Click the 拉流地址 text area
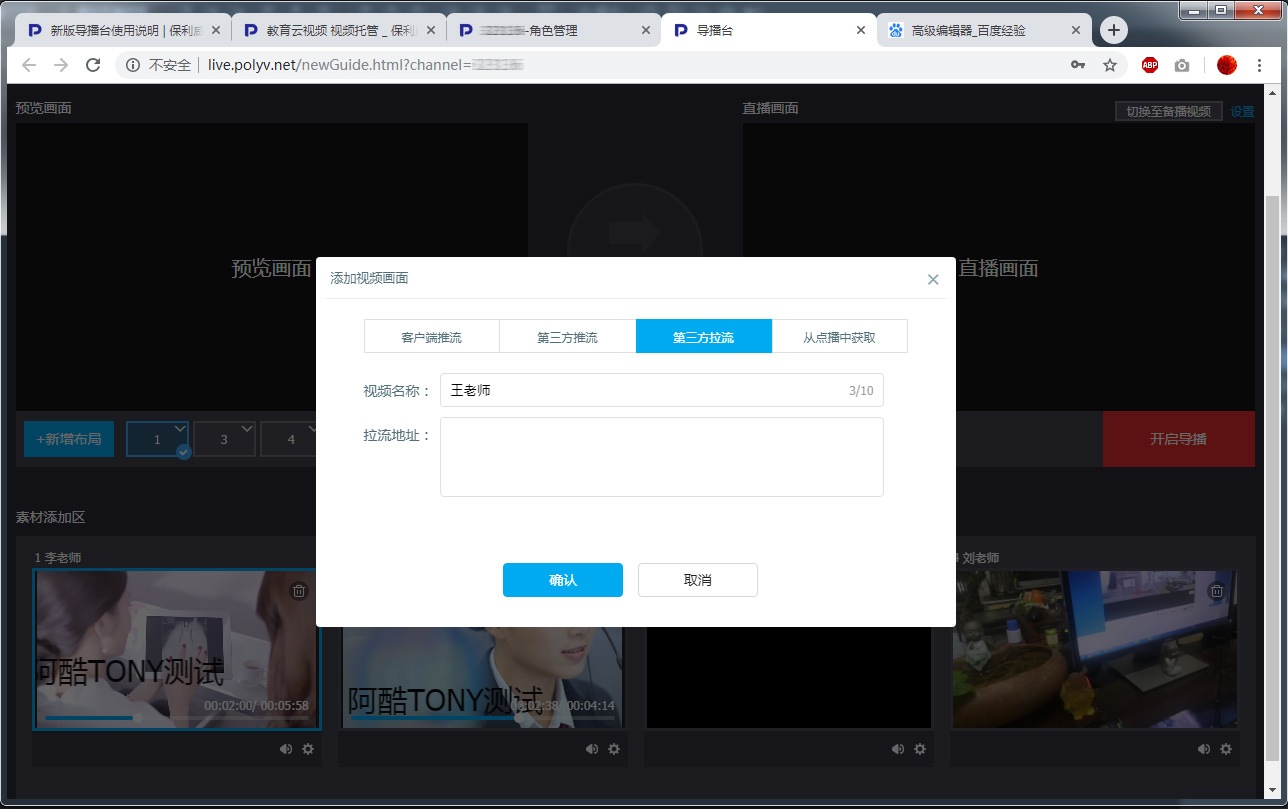 (x=662, y=457)
